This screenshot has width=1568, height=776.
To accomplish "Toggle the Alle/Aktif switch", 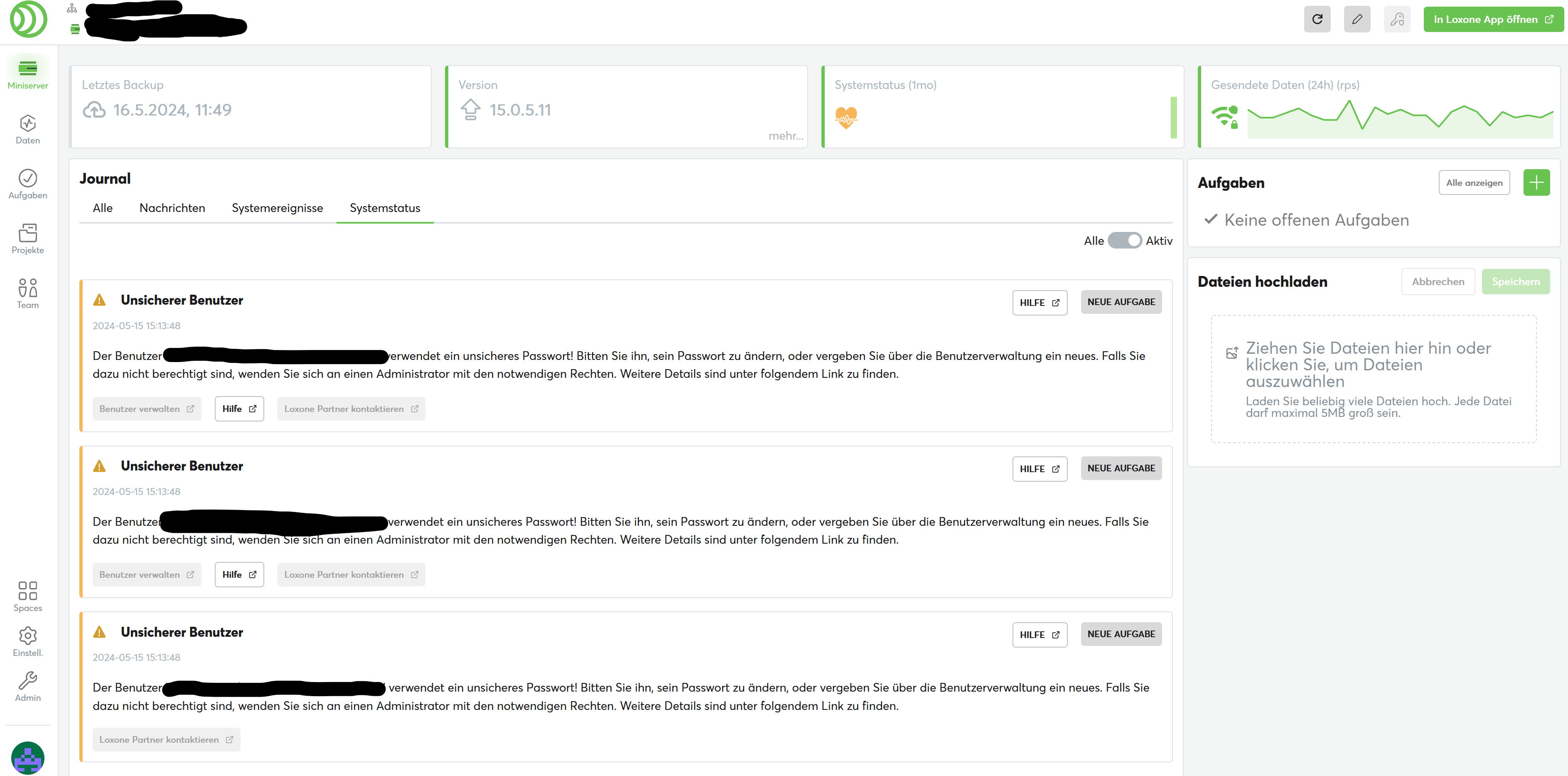I will (1124, 241).
